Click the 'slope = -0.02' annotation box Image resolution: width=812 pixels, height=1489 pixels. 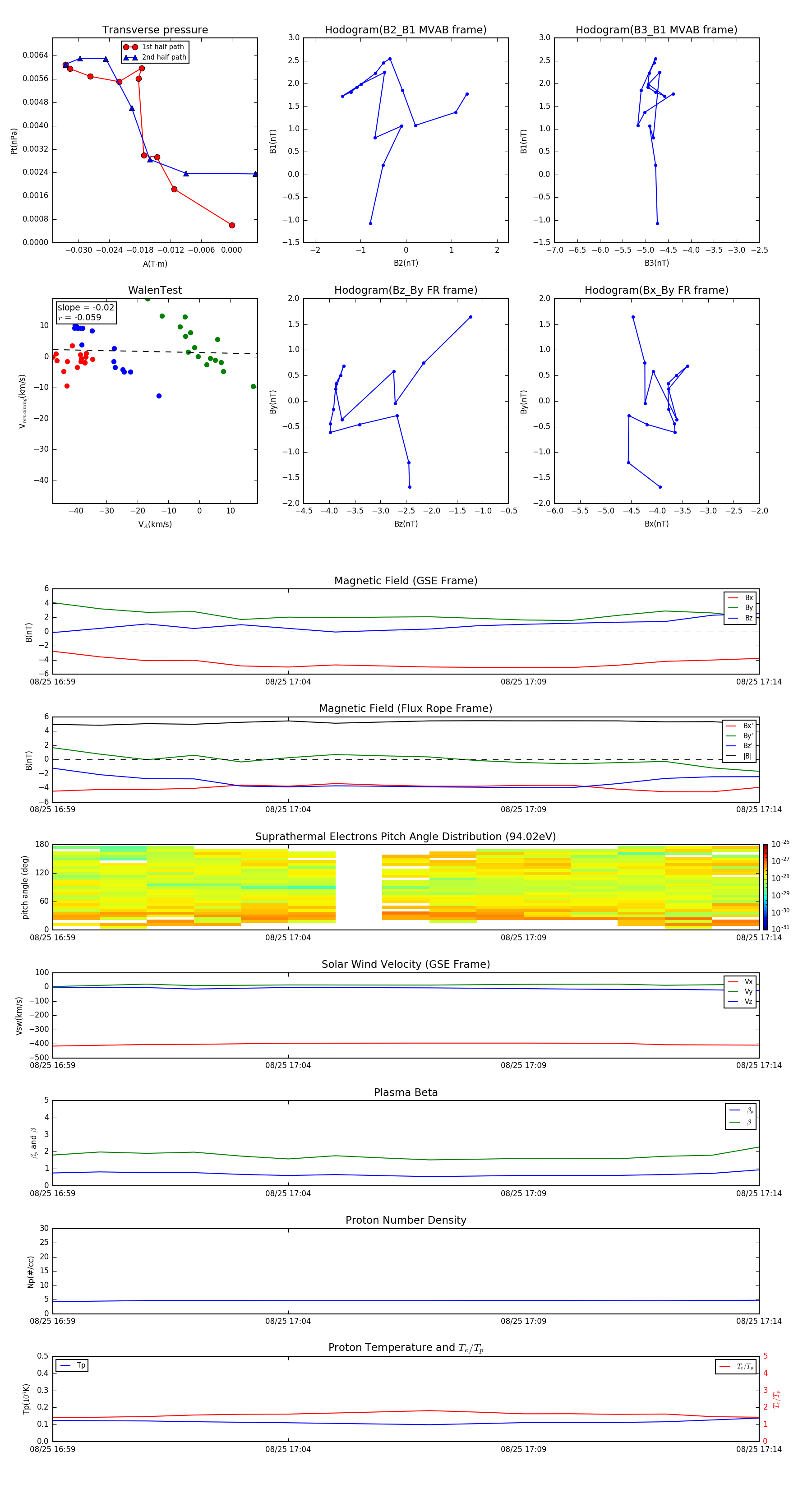pos(86,313)
